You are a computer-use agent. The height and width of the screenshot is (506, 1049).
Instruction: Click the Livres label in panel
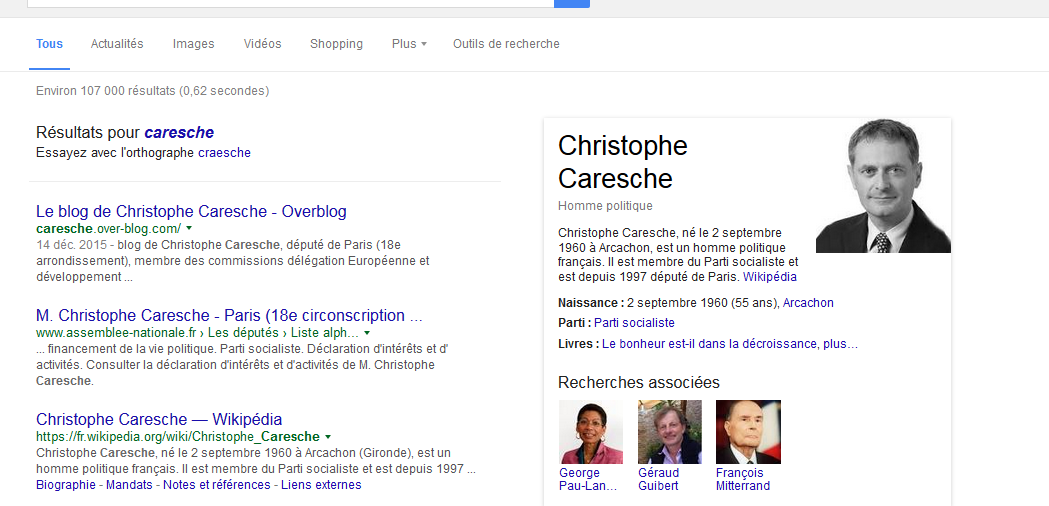pos(579,344)
